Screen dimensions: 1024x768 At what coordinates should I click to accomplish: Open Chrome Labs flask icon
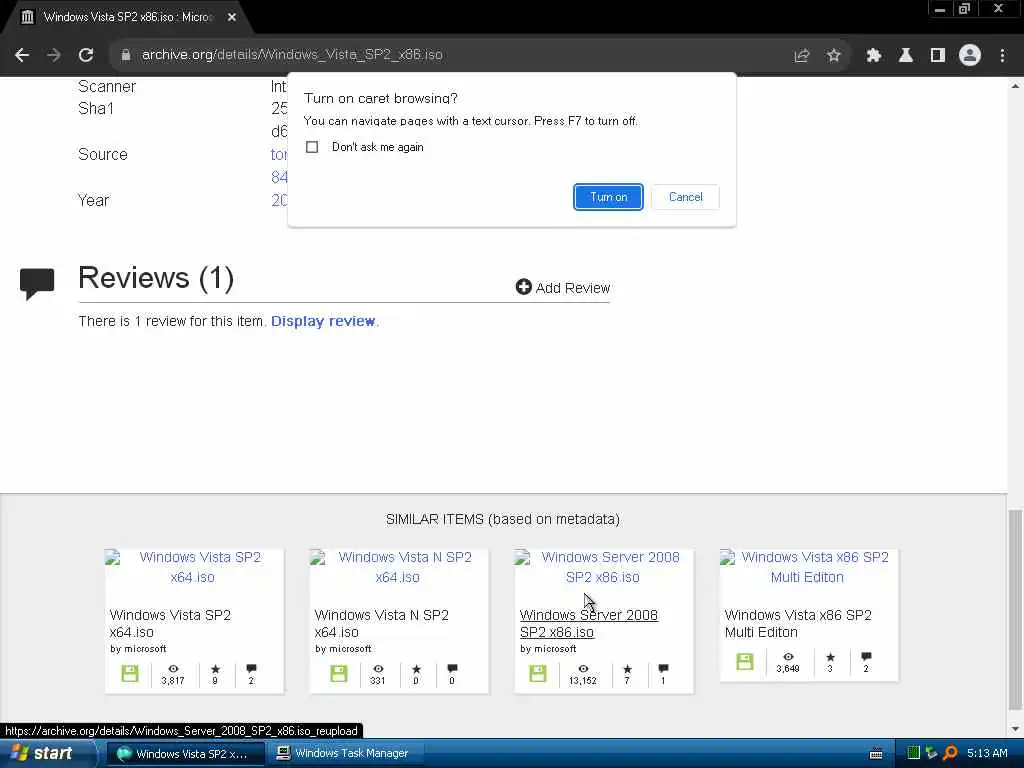pyautogui.click(x=905, y=56)
